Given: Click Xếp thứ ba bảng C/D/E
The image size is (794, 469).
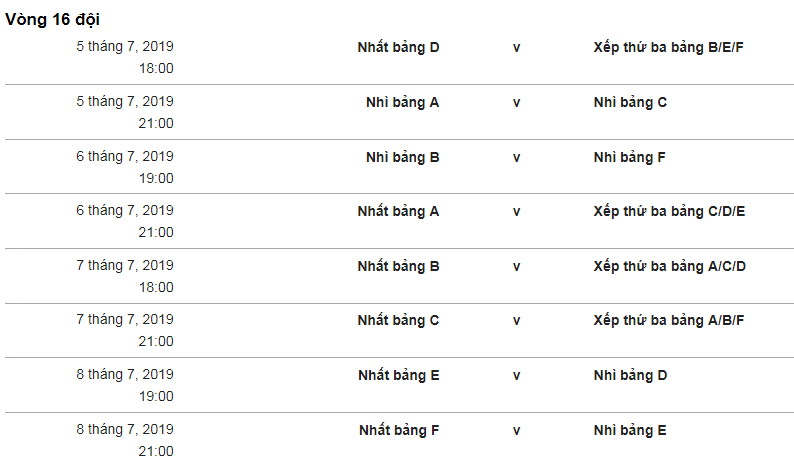Looking at the screenshot, I should [669, 212].
